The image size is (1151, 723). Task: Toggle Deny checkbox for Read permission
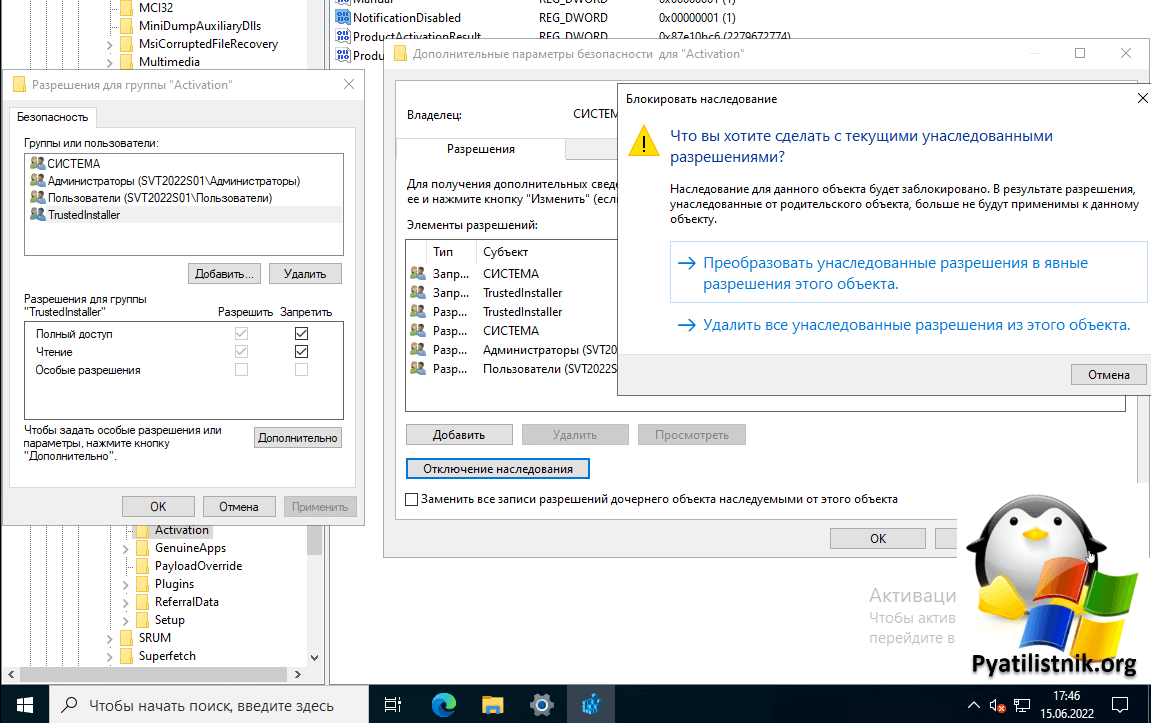tap(301, 352)
